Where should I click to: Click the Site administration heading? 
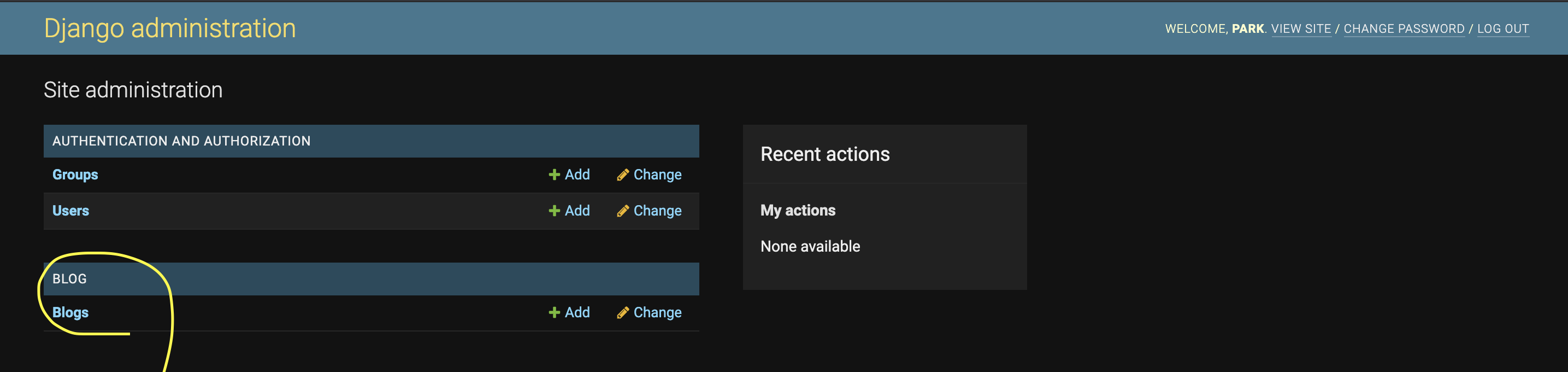[x=133, y=90]
